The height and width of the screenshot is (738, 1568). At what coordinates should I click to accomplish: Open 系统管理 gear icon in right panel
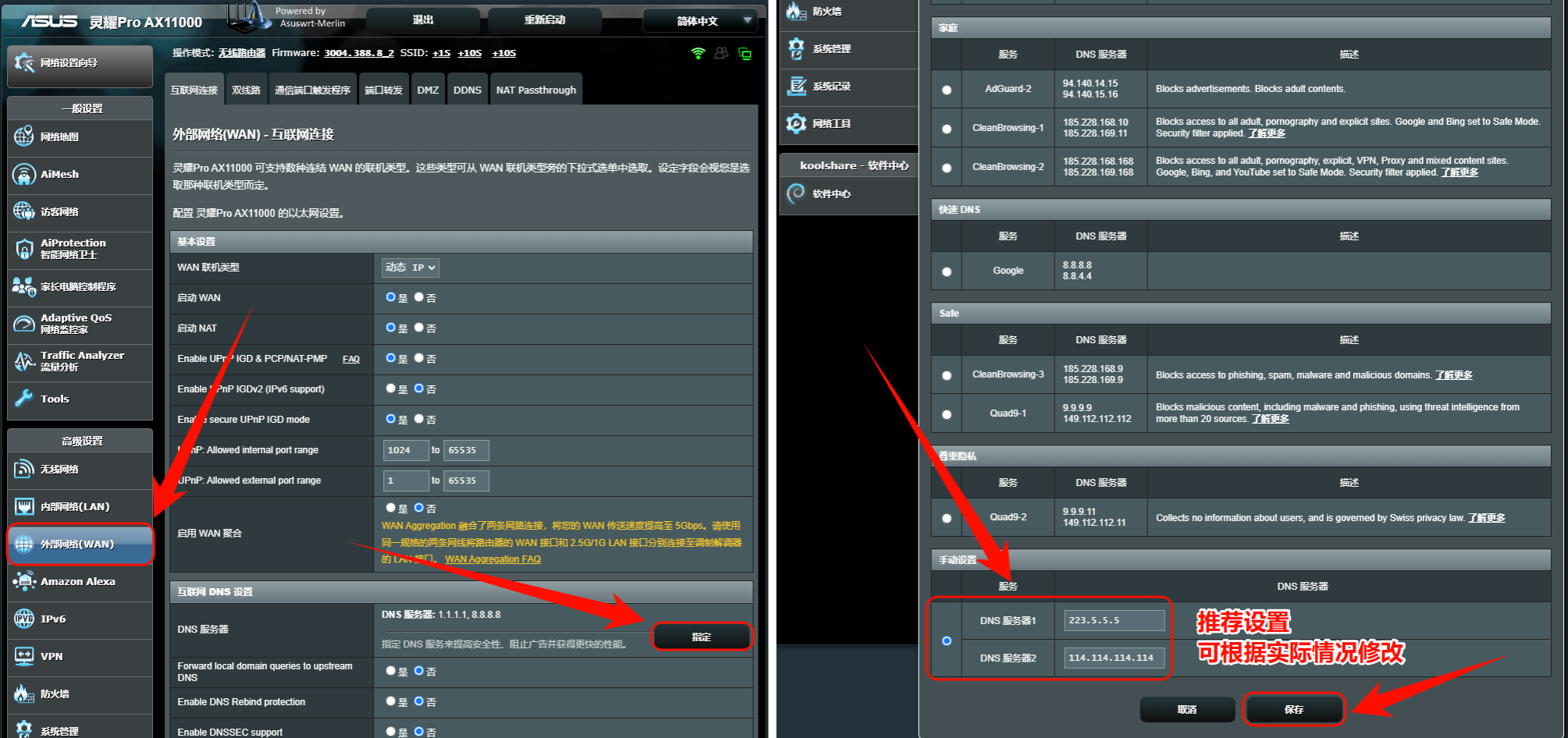point(796,48)
